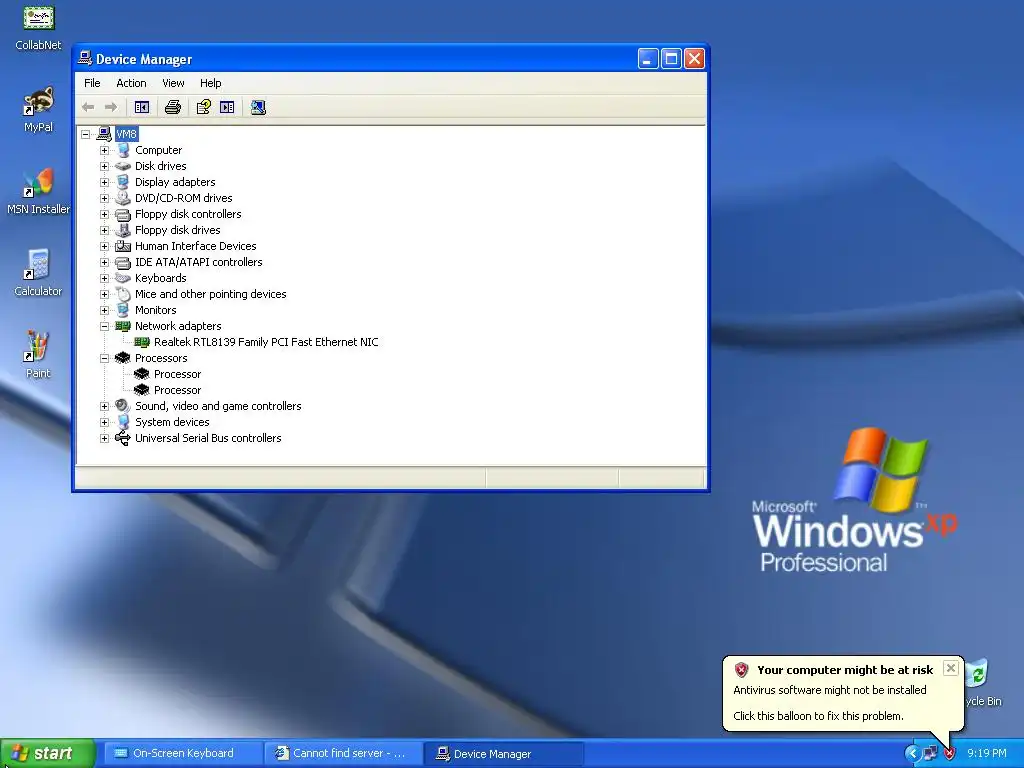Click the Help pane toolbar icon

click(x=227, y=107)
